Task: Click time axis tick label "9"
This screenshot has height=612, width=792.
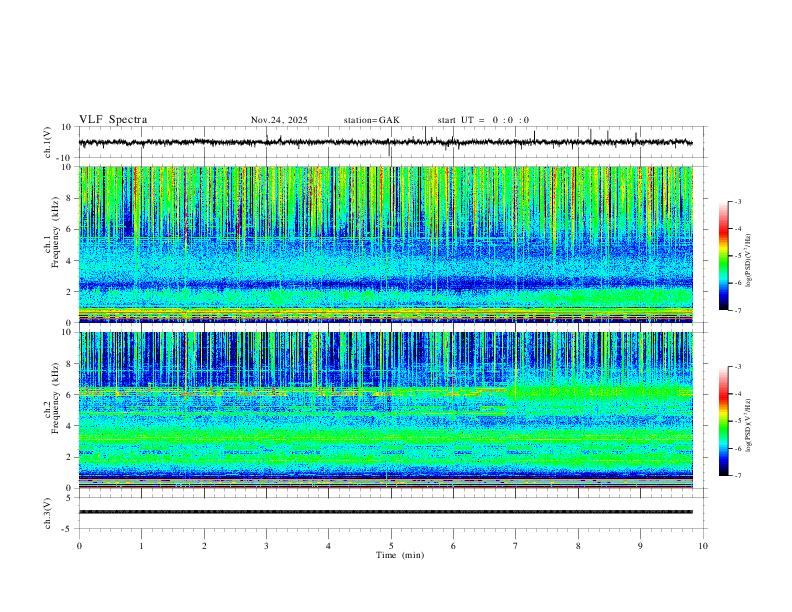Action: tap(640, 546)
